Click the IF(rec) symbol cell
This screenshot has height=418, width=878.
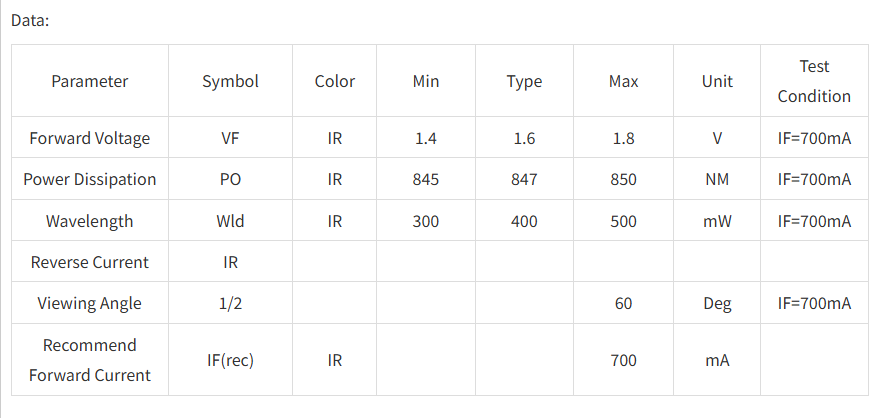[x=230, y=360]
